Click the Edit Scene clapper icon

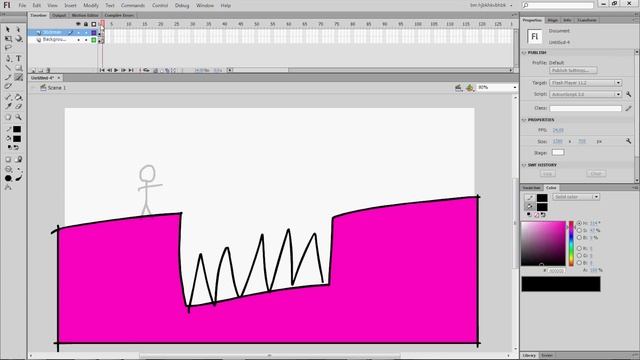459,88
